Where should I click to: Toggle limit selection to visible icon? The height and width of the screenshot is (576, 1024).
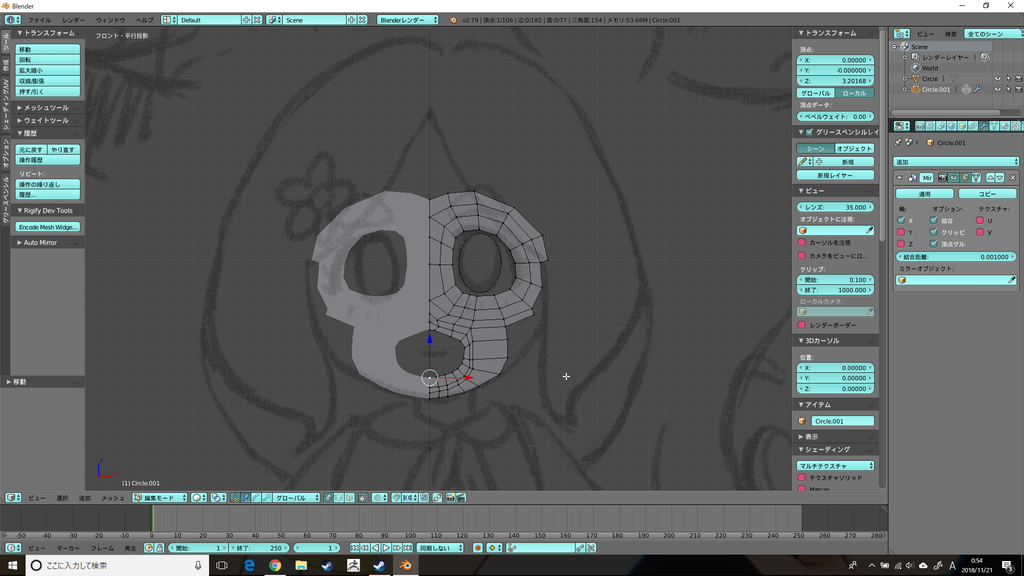tap(363, 498)
